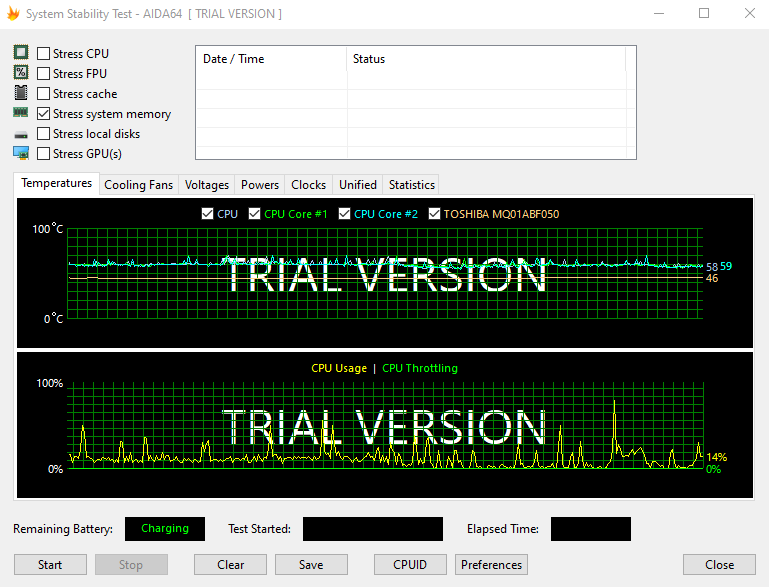Click the Remaining Battery label
The width and height of the screenshot is (769, 587).
(x=63, y=529)
